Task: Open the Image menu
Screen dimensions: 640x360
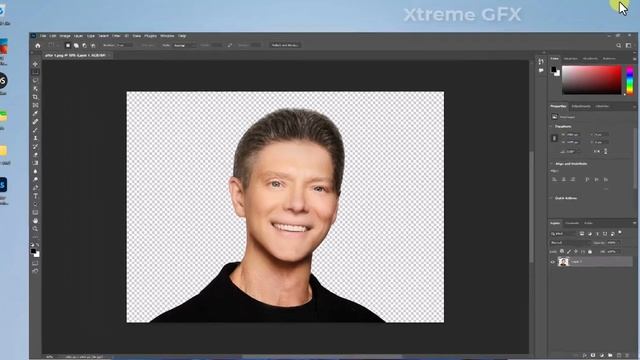Action: pos(65,36)
